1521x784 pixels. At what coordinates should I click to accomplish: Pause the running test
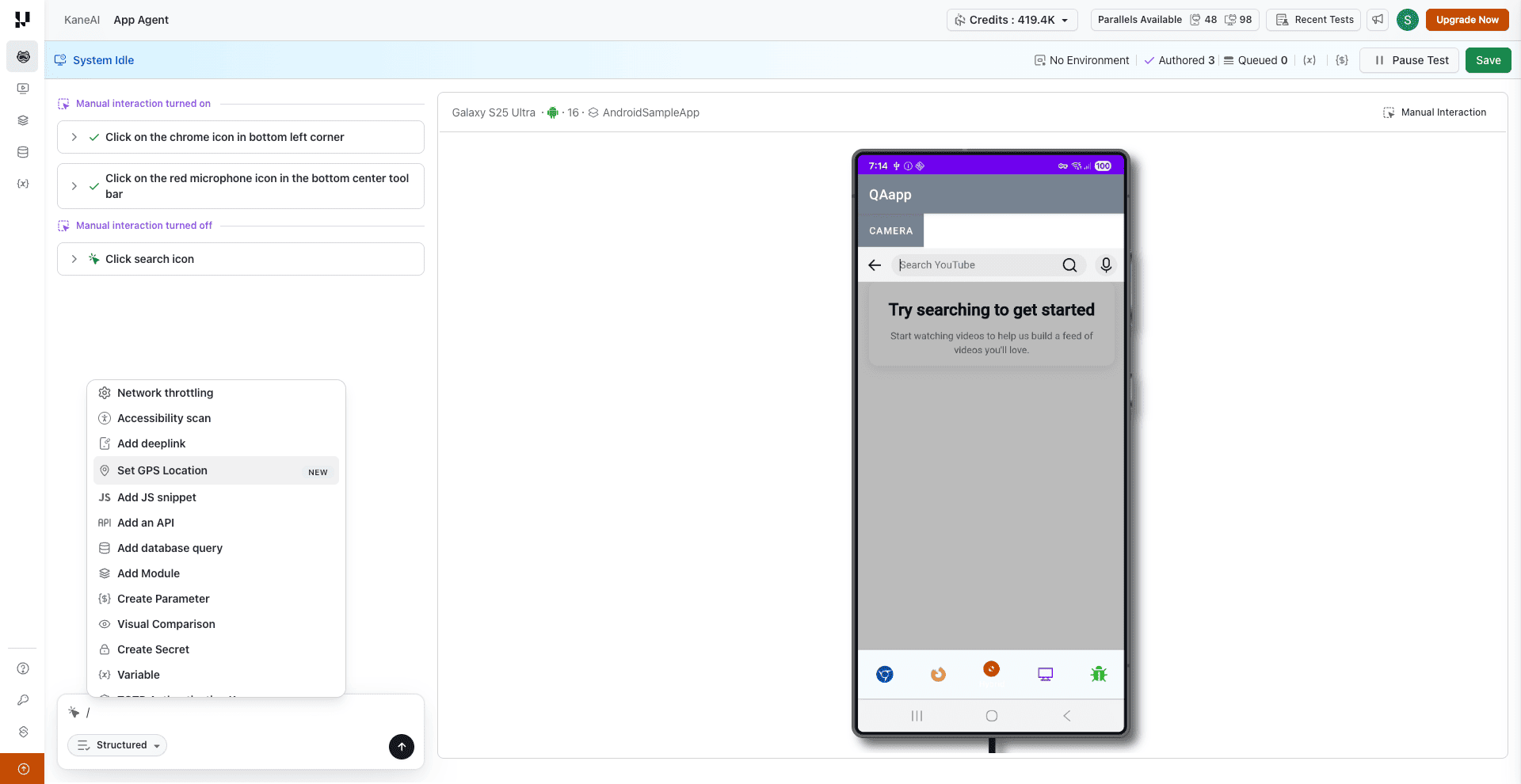pyautogui.click(x=1409, y=60)
